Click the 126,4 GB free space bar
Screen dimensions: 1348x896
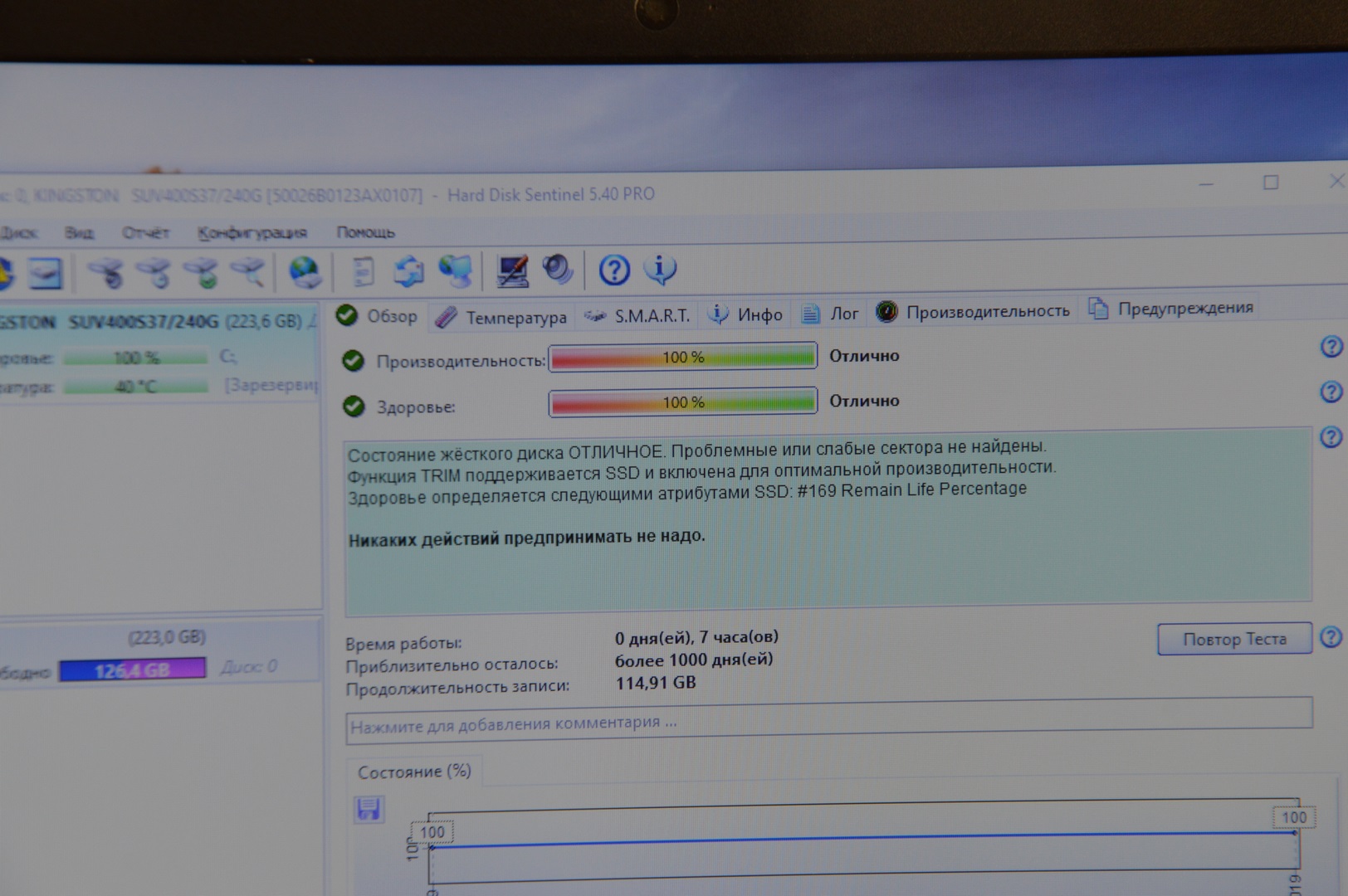(132, 670)
